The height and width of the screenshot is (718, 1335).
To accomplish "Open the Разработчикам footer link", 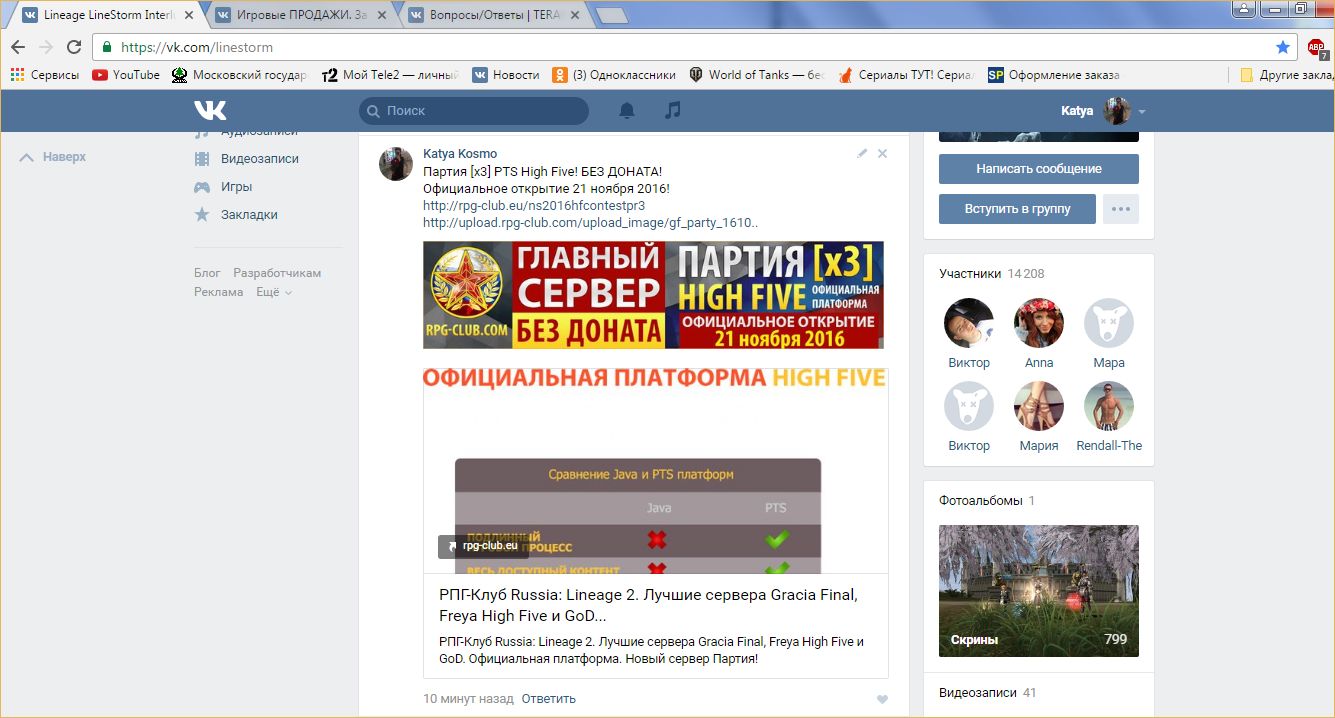I will (x=277, y=273).
